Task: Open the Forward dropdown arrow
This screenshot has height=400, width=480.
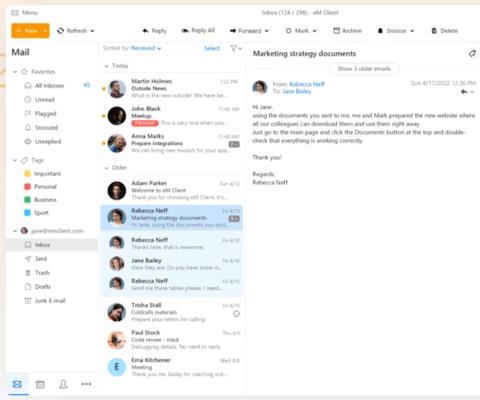Action: pos(267,31)
